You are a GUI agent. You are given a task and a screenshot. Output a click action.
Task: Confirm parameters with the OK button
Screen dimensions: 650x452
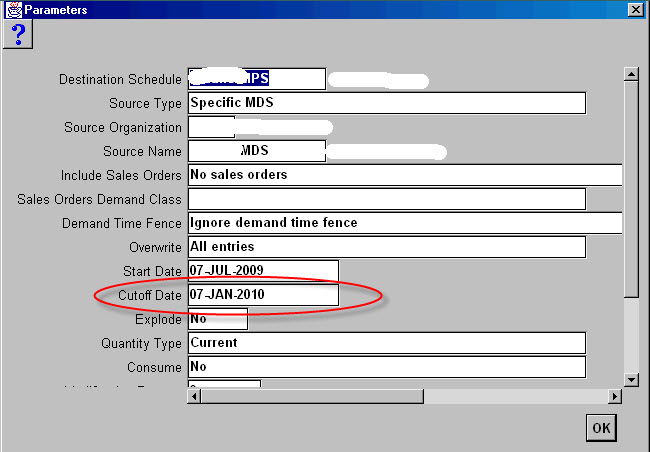(x=601, y=428)
